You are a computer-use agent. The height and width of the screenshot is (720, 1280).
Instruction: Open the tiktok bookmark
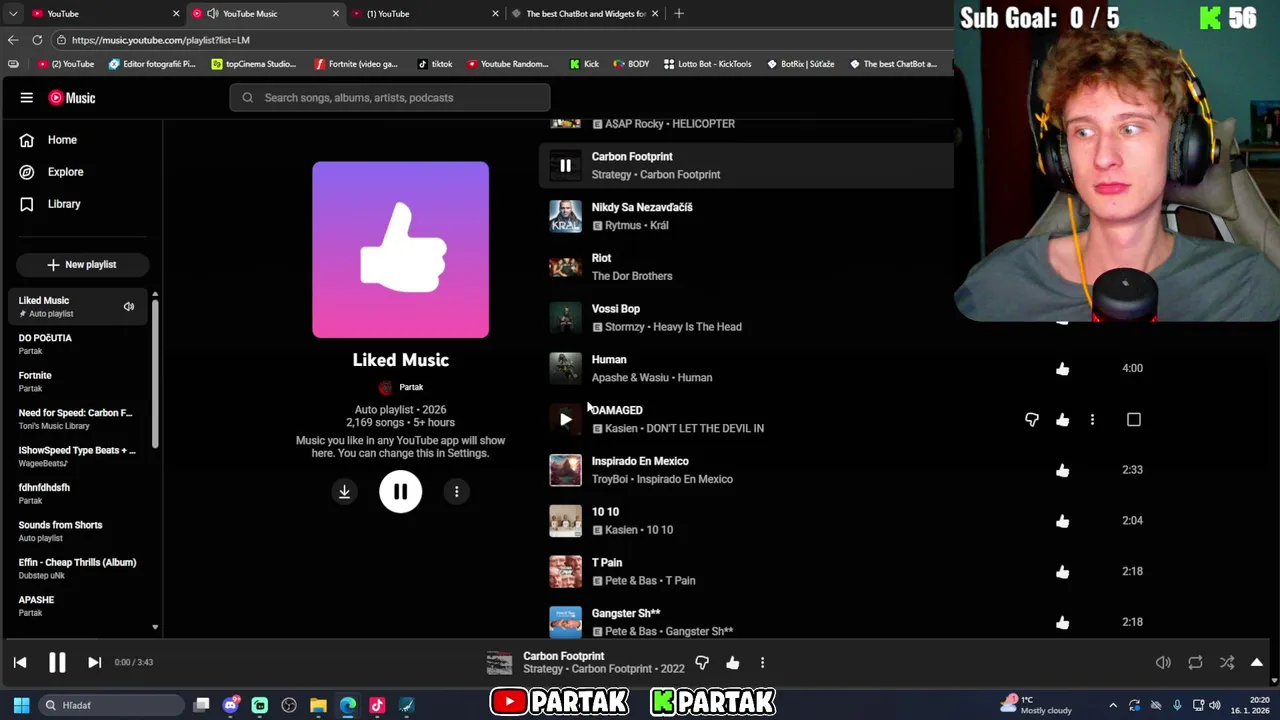(434, 64)
